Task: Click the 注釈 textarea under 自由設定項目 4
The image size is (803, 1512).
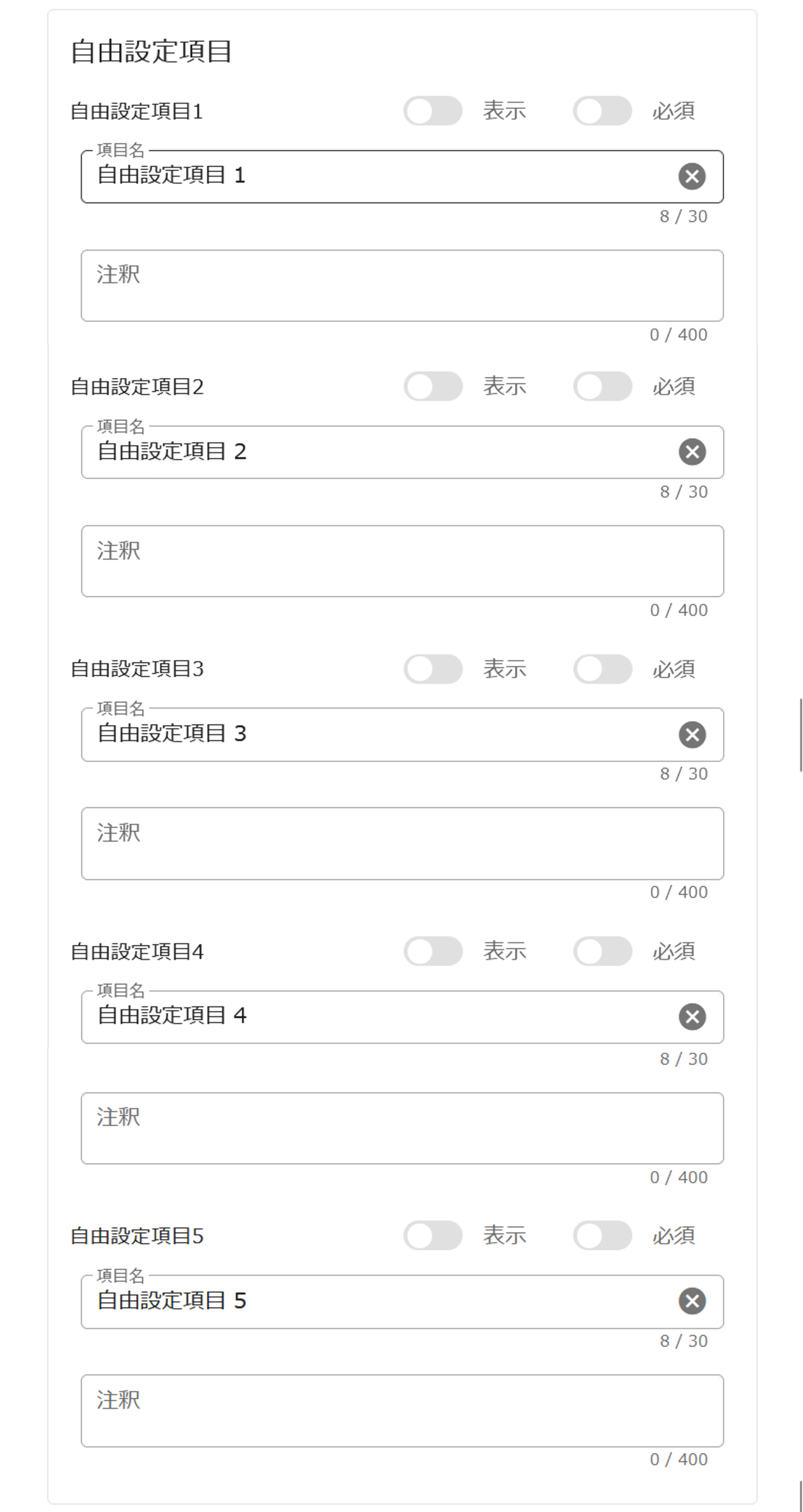Action: click(x=402, y=1128)
